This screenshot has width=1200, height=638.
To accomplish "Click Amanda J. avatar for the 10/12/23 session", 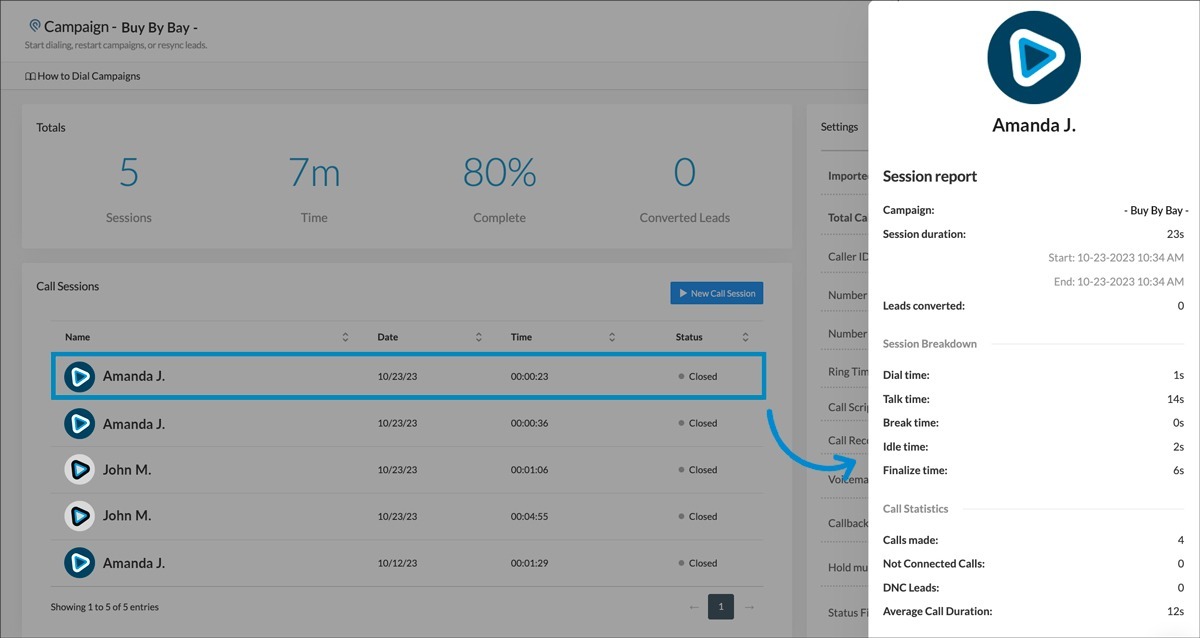I will point(79,563).
